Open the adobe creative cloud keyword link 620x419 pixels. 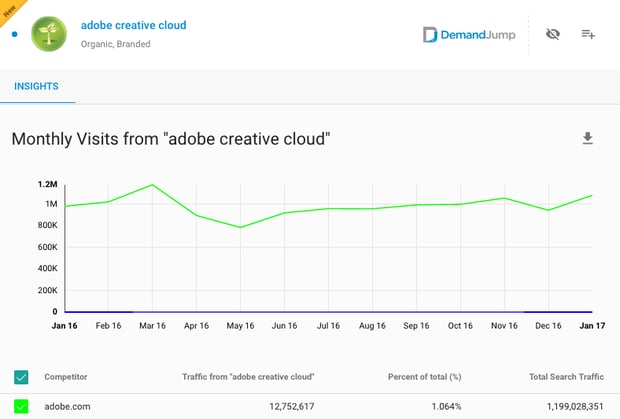coord(134,25)
